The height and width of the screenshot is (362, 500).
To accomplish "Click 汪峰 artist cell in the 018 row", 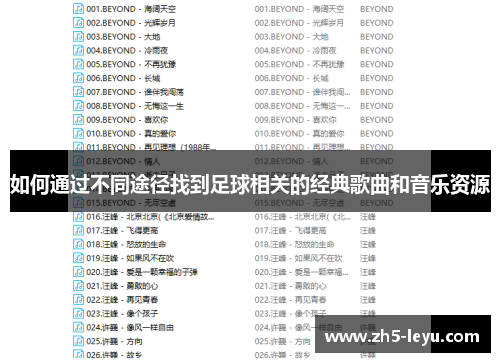I will pos(368,245).
